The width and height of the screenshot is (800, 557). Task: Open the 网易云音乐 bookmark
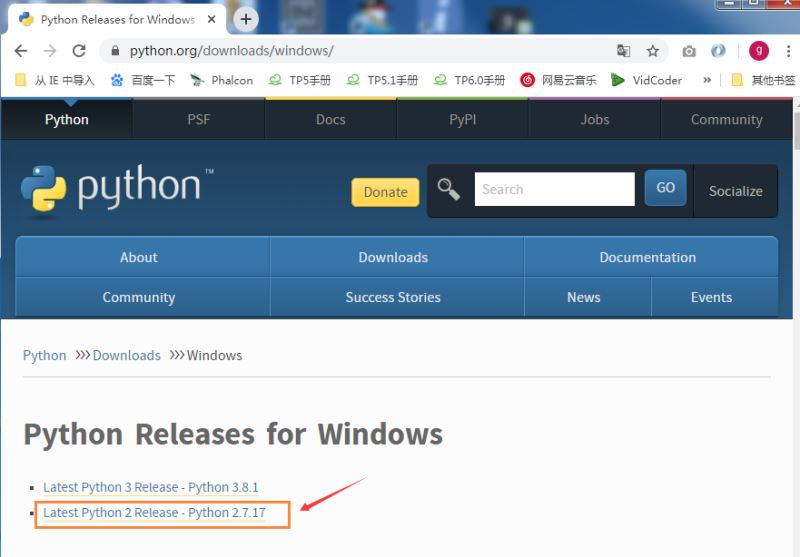tap(558, 80)
